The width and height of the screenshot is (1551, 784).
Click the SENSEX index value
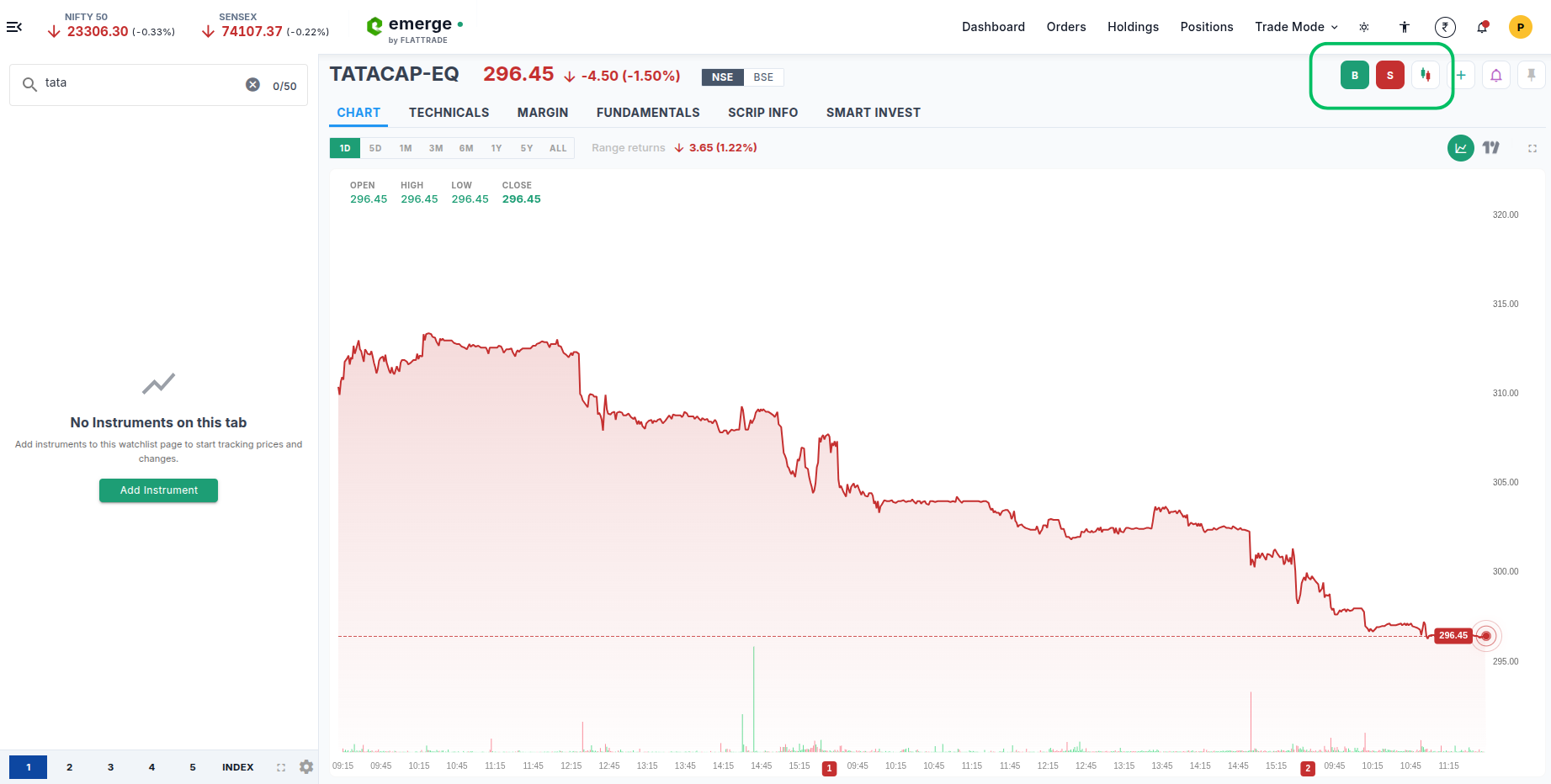point(252,32)
